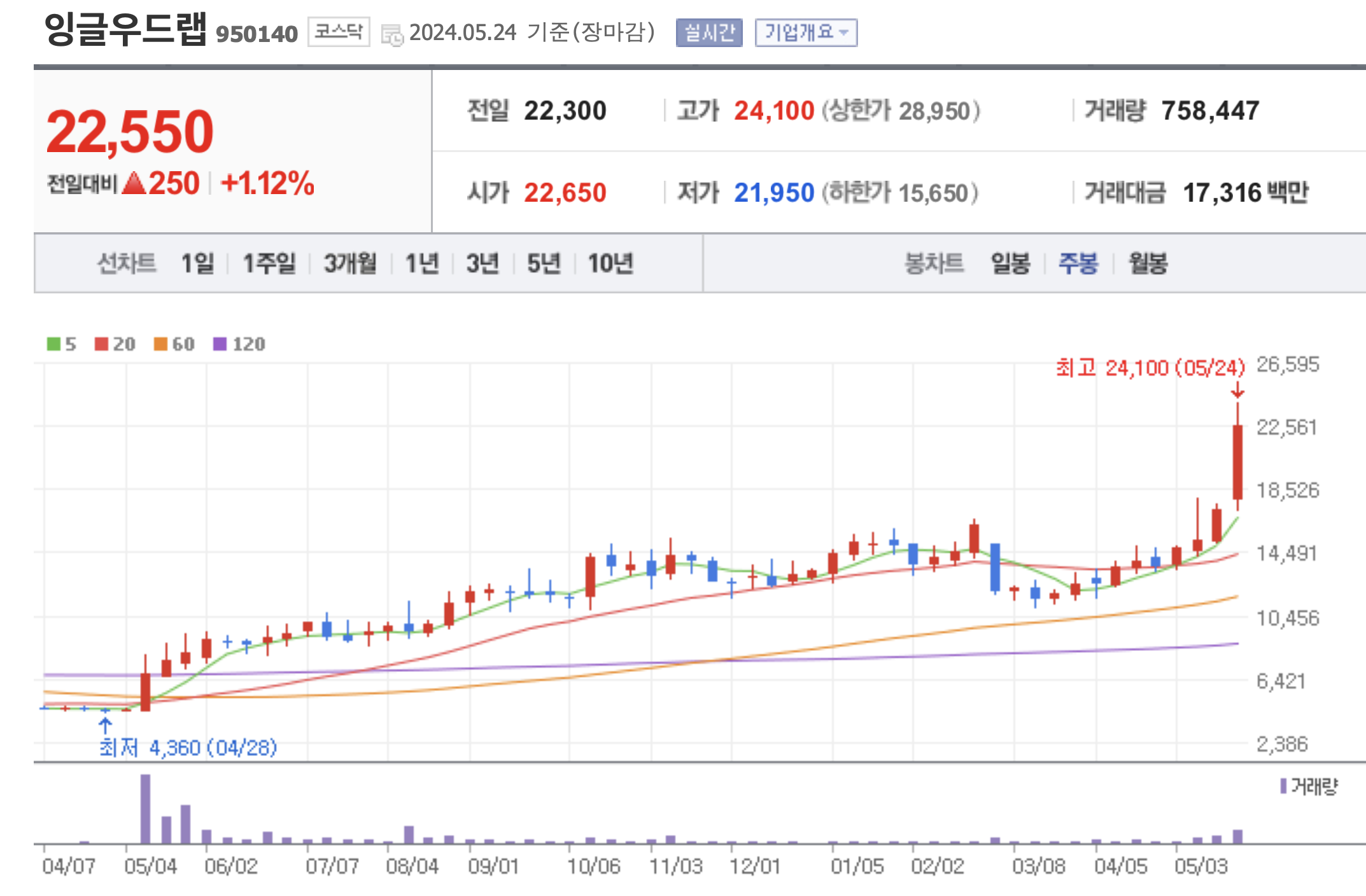Select the 1일 line chart period
The image size is (1366, 896).
(x=197, y=263)
